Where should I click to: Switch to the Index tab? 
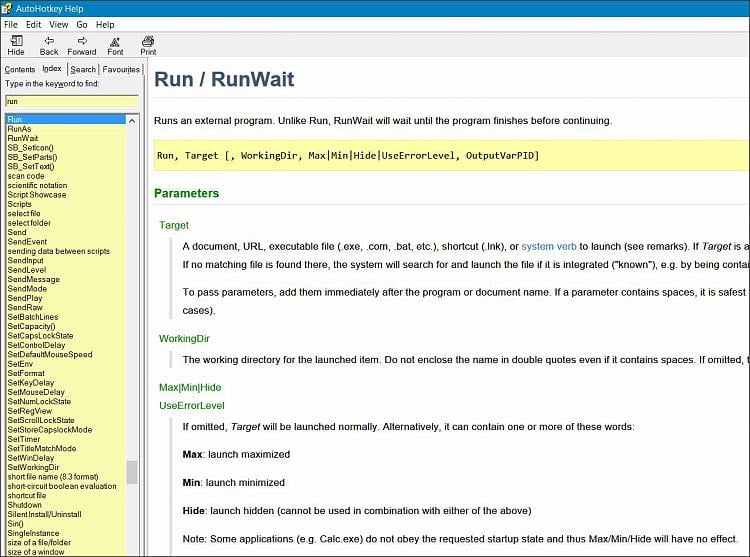click(x=52, y=69)
